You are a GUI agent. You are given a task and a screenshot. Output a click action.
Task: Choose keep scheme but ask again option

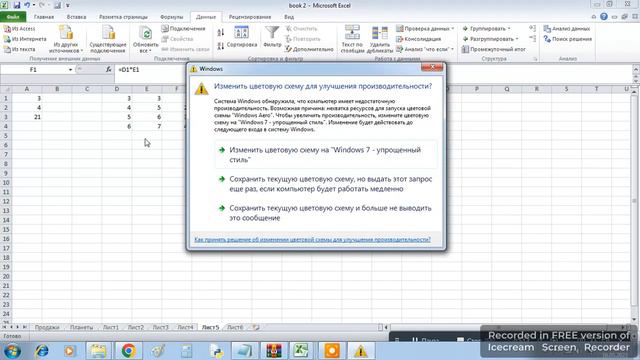pos(326,184)
